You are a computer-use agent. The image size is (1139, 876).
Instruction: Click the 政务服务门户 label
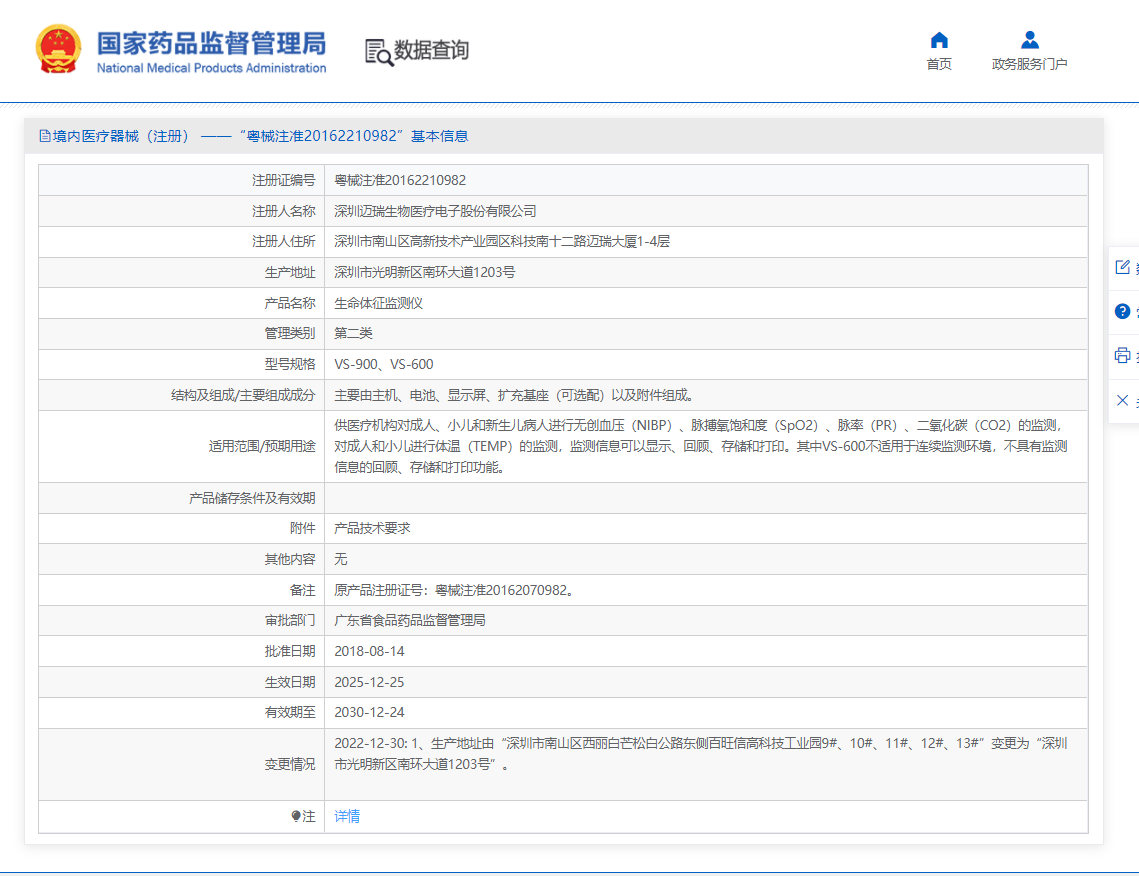pyautogui.click(x=1029, y=64)
